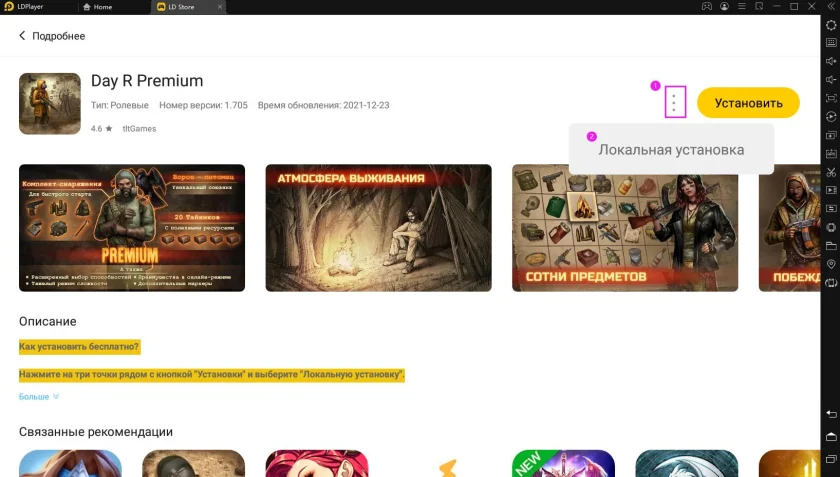This screenshot has height=477, width=840.
Task: Toggle fullscreen mode from sidebar
Action: [x=831, y=98]
